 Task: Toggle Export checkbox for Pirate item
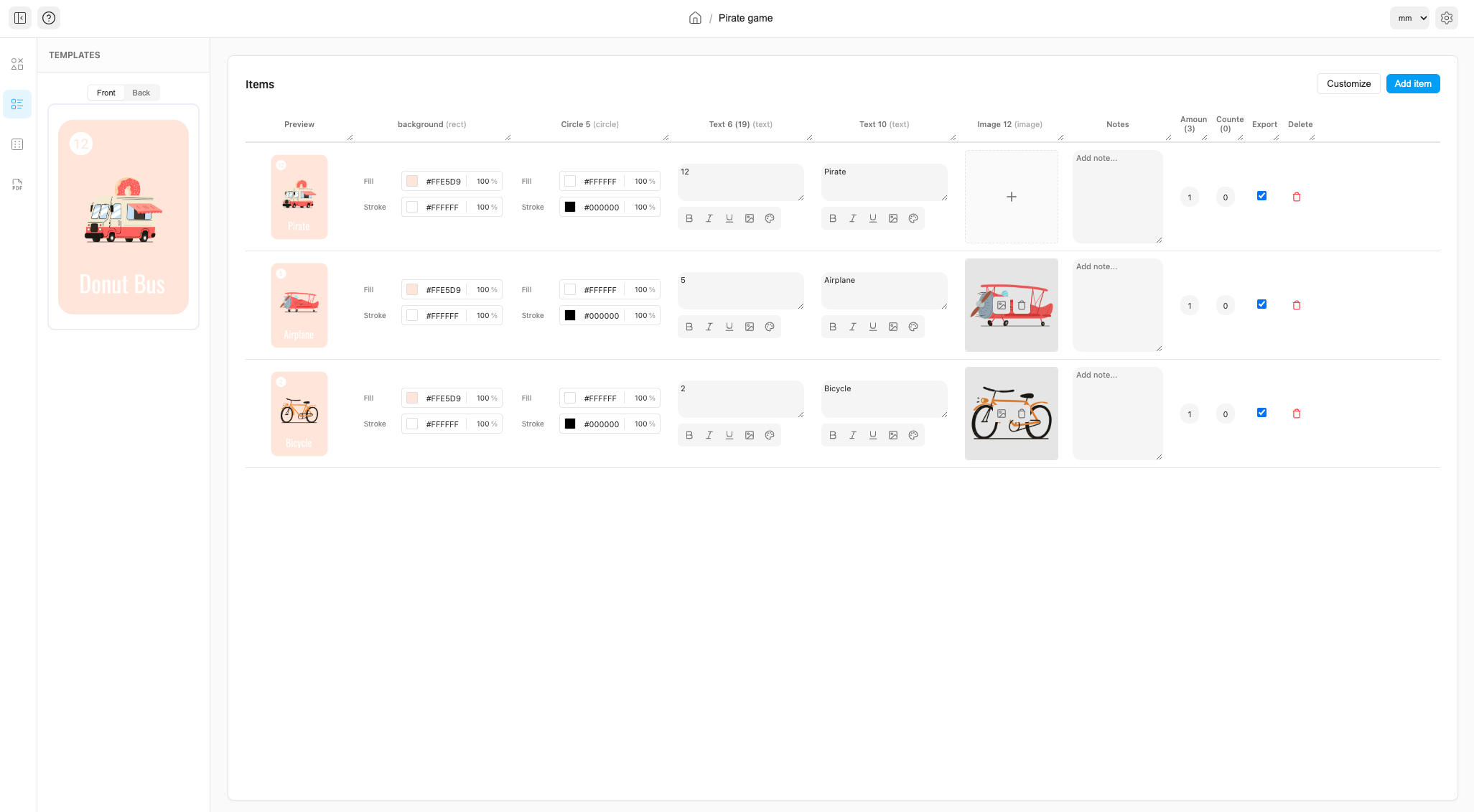(x=1261, y=196)
